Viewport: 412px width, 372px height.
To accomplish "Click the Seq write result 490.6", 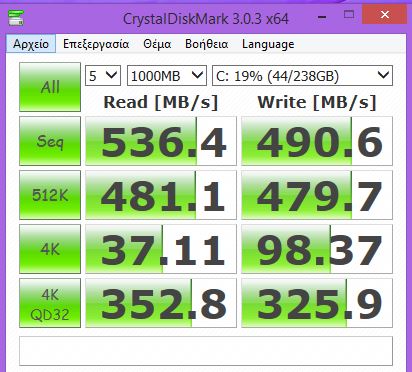I will click(x=317, y=141).
